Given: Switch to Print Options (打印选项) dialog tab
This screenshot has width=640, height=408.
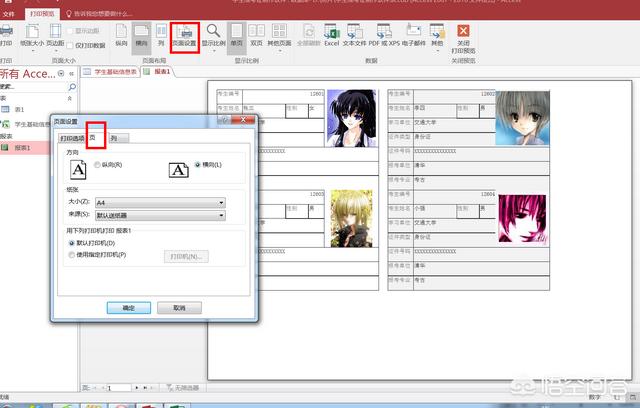Looking at the screenshot, I should [72, 138].
